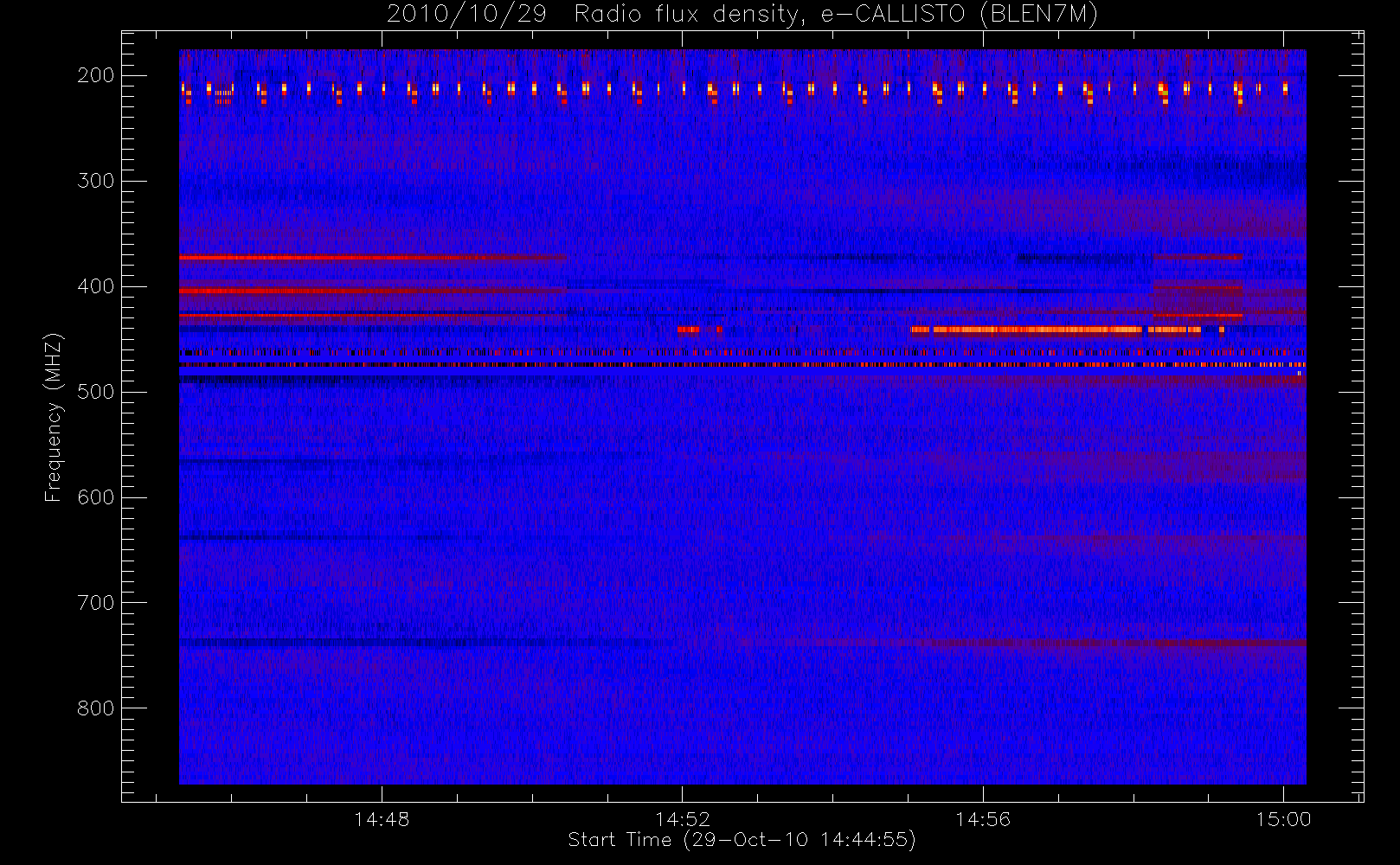Click the 200 frequency tick label
Image resolution: width=1400 pixels, height=865 pixels.
tap(95, 75)
